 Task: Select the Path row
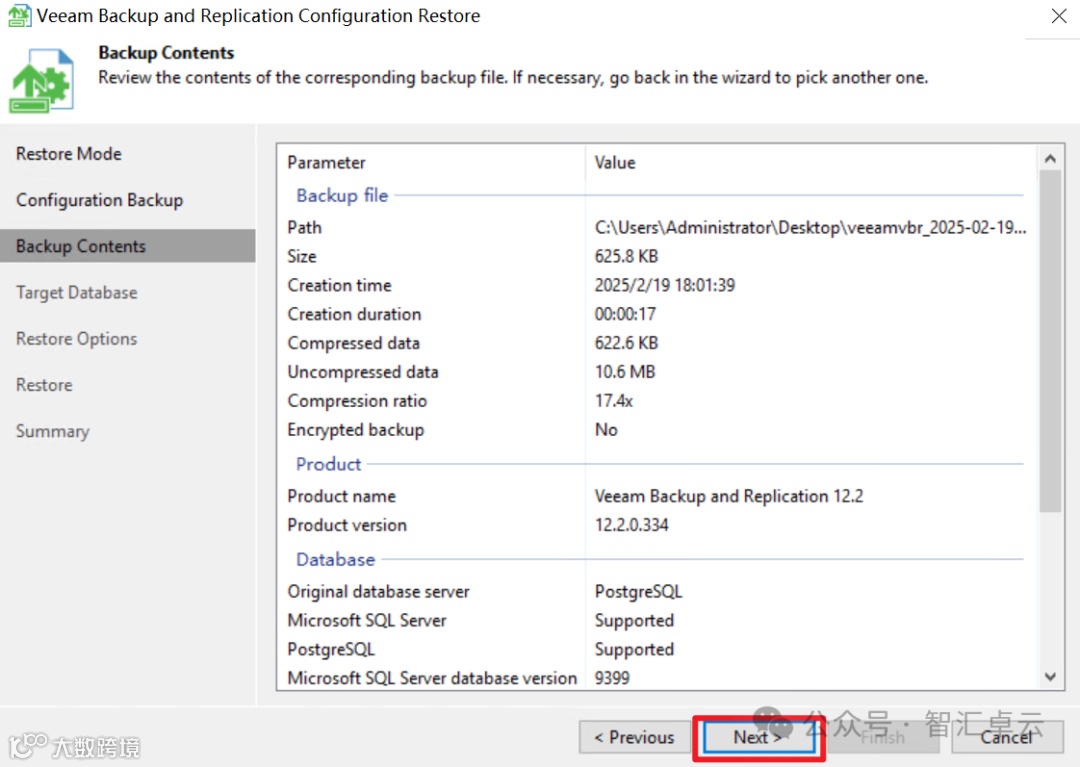point(657,227)
